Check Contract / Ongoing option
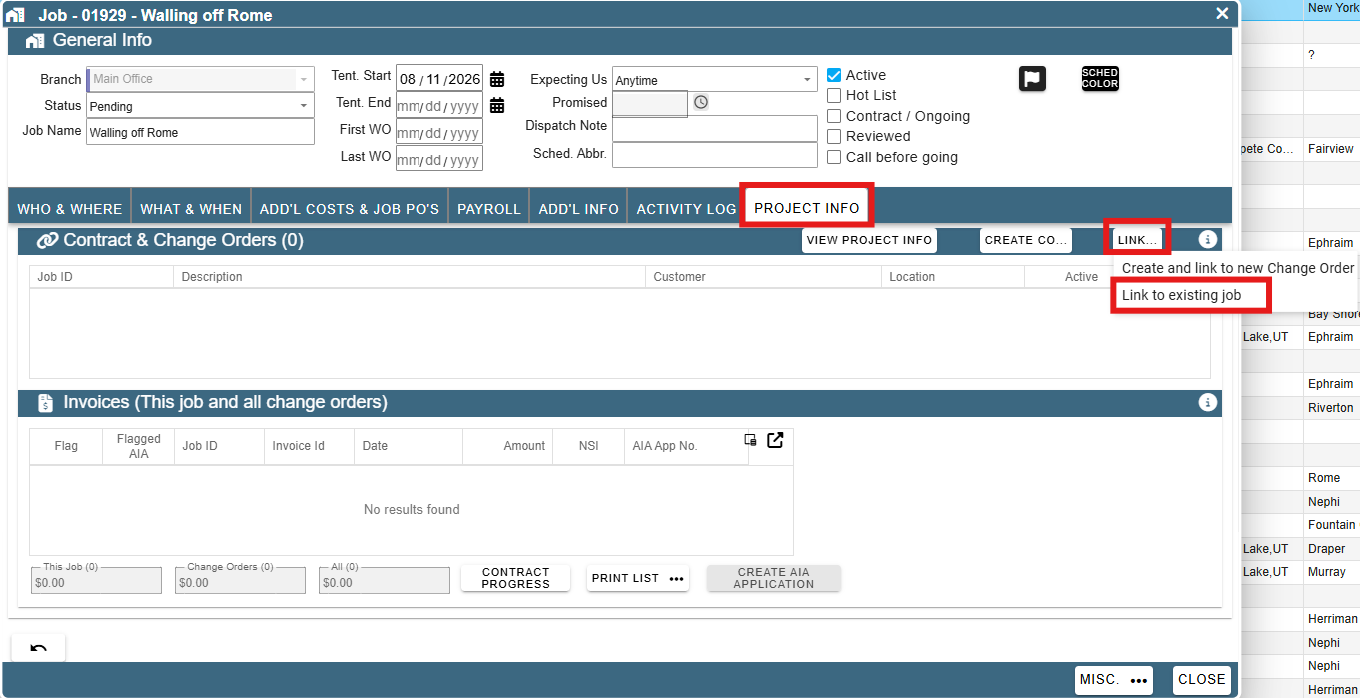The image size is (1360, 698). [x=834, y=116]
